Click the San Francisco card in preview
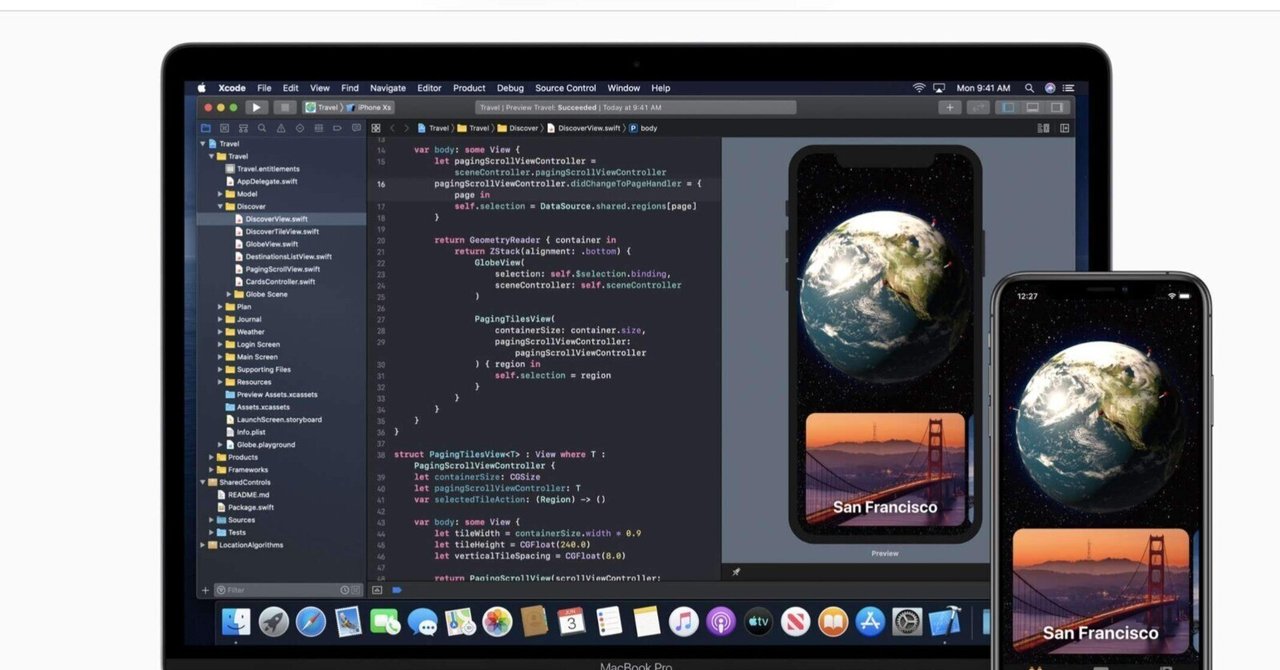Image resolution: width=1280 pixels, height=670 pixels. (x=885, y=469)
